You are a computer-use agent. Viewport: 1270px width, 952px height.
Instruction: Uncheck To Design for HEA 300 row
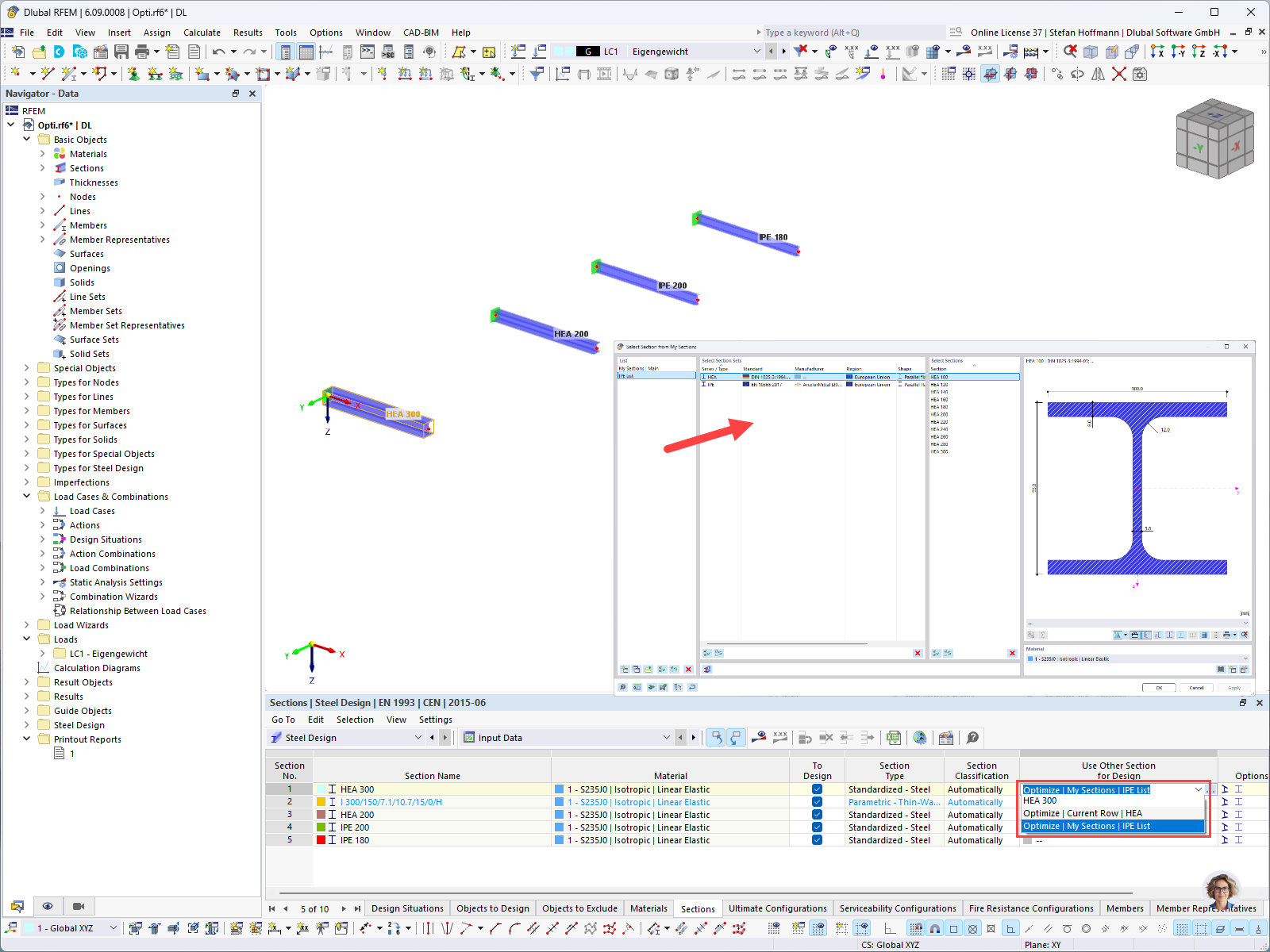pyautogui.click(x=817, y=789)
